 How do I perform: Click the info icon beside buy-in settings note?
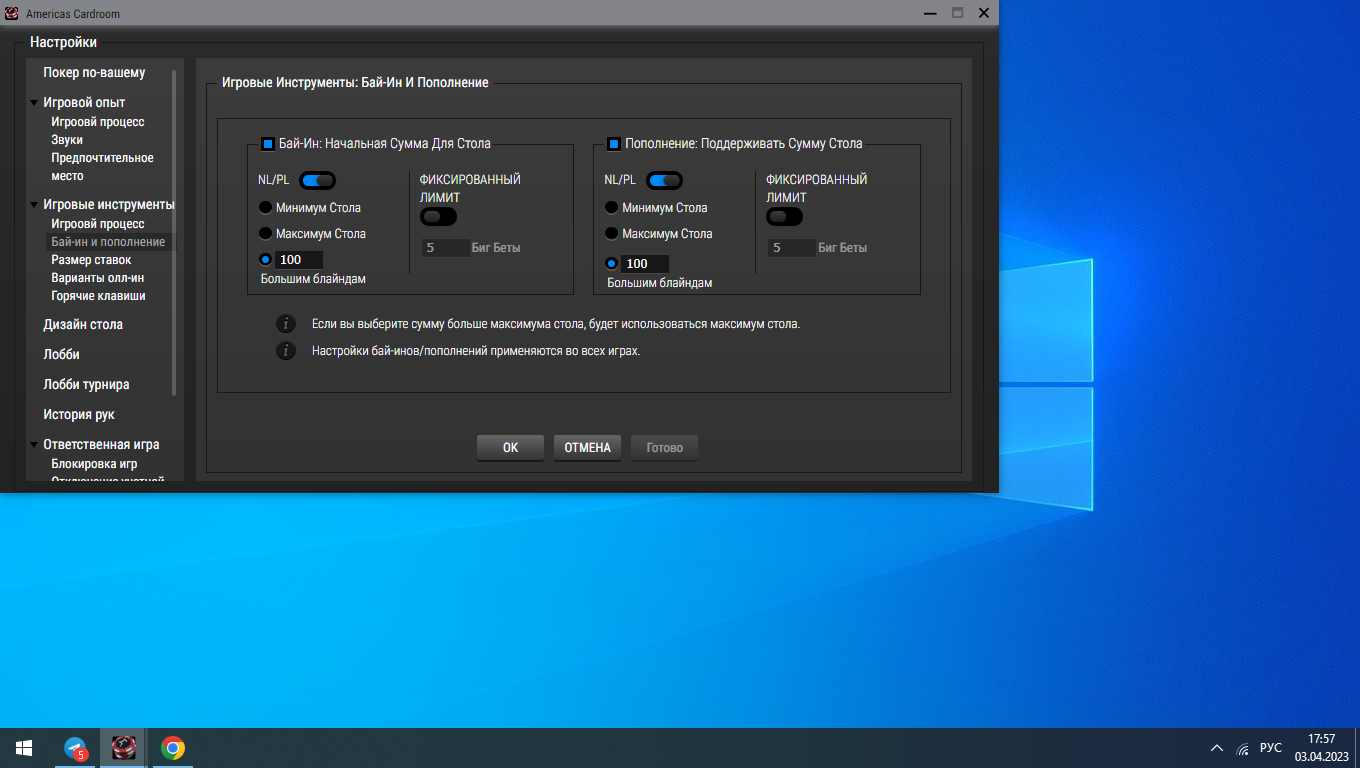[x=286, y=351]
